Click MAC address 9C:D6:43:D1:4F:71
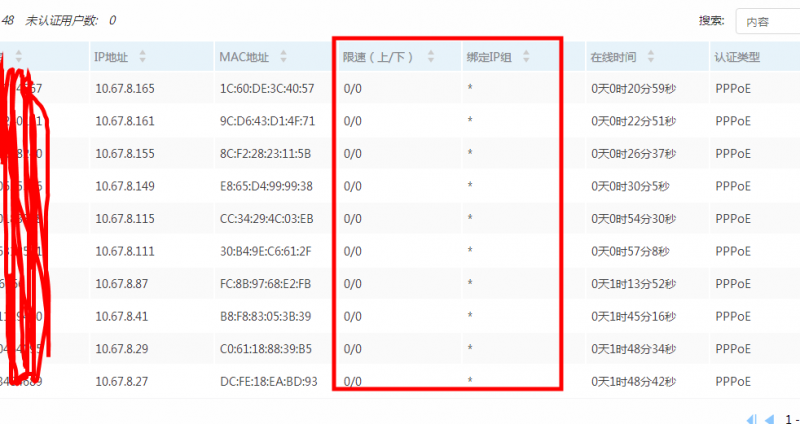The height and width of the screenshot is (424, 800). pyautogui.click(x=266, y=121)
